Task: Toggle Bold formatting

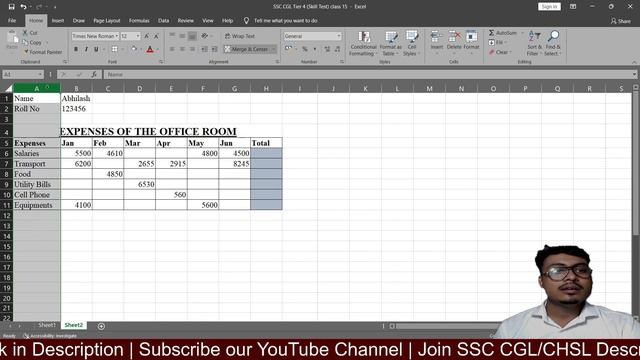Action: [76, 49]
